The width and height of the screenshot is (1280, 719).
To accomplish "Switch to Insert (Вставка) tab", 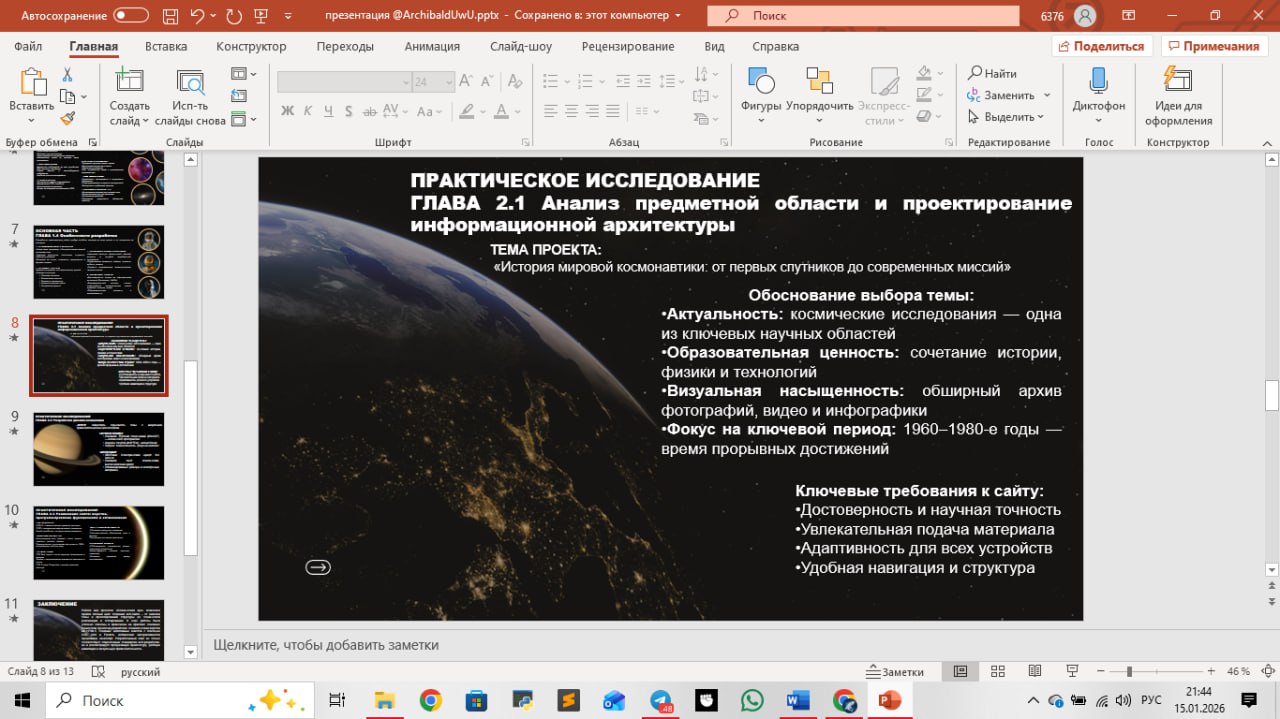I will coord(166,46).
